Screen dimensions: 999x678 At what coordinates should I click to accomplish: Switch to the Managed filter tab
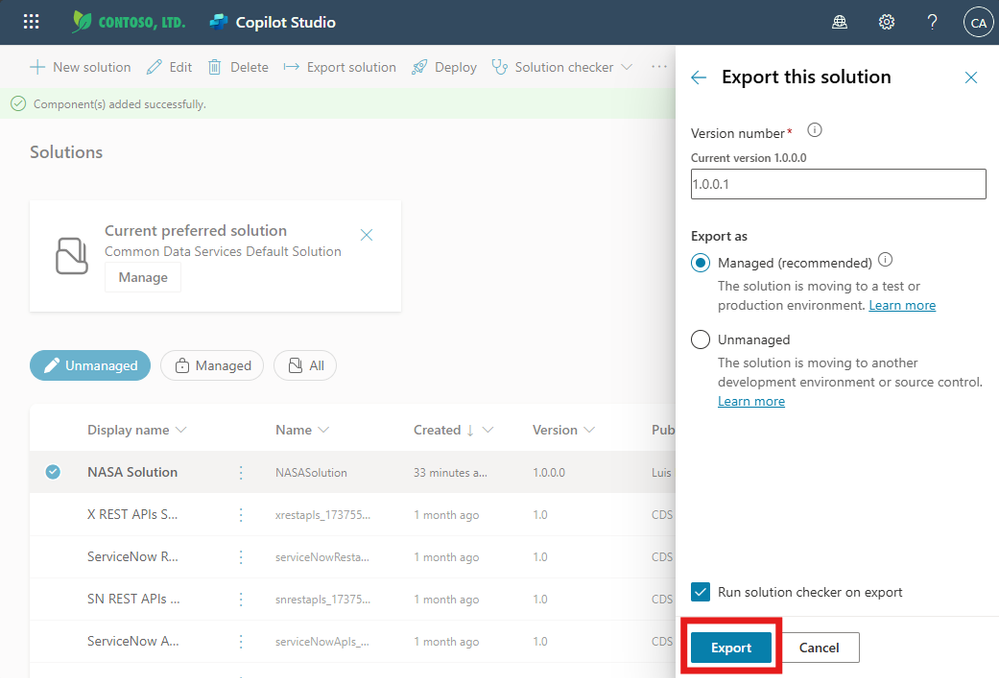(212, 366)
